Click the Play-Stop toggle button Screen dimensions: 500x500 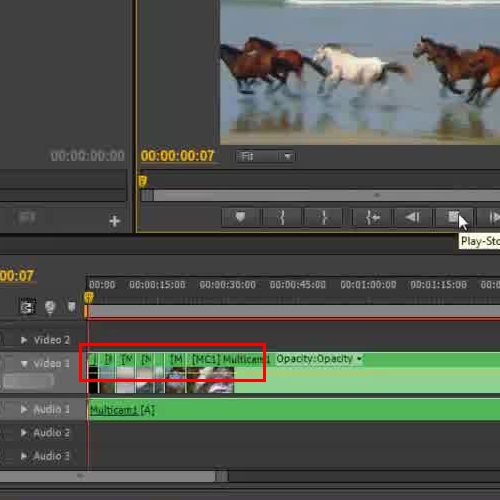click(454, 218)
